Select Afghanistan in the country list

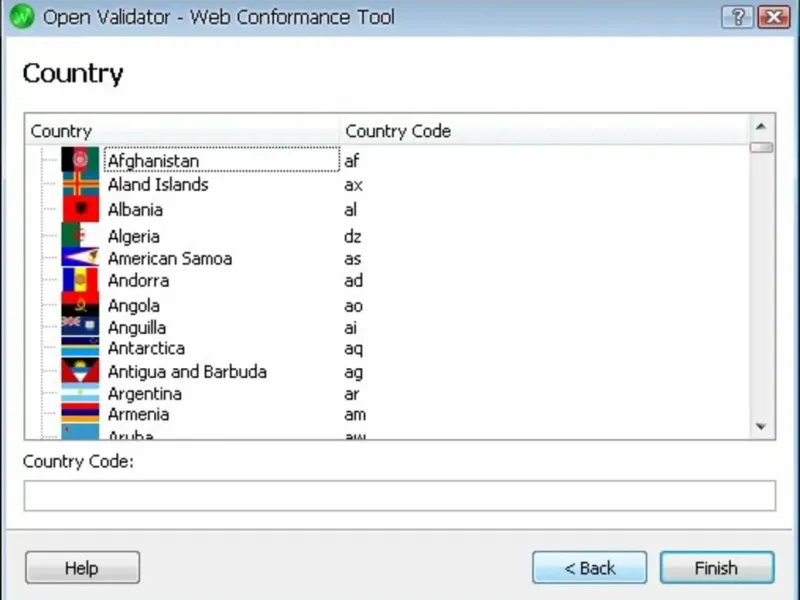point(153,161)
